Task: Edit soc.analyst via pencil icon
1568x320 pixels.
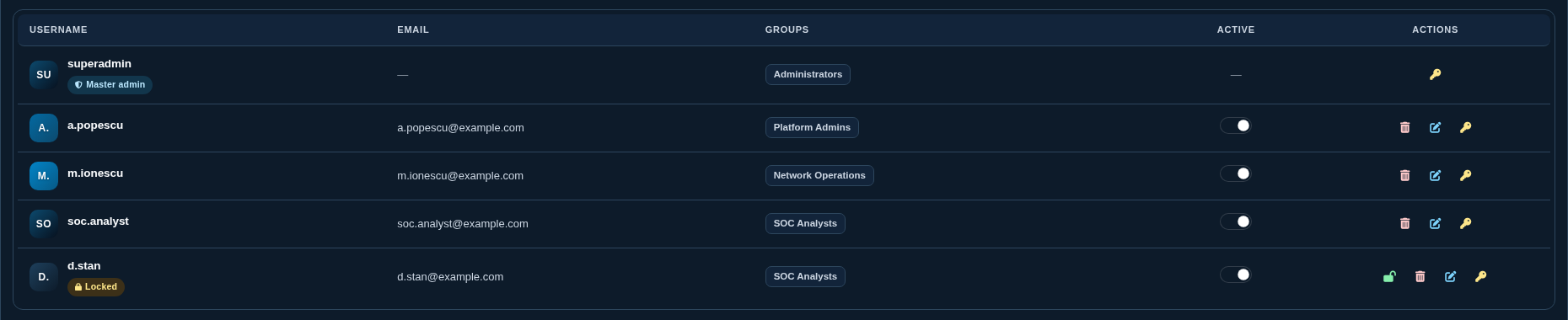Action: point(1435,223)
